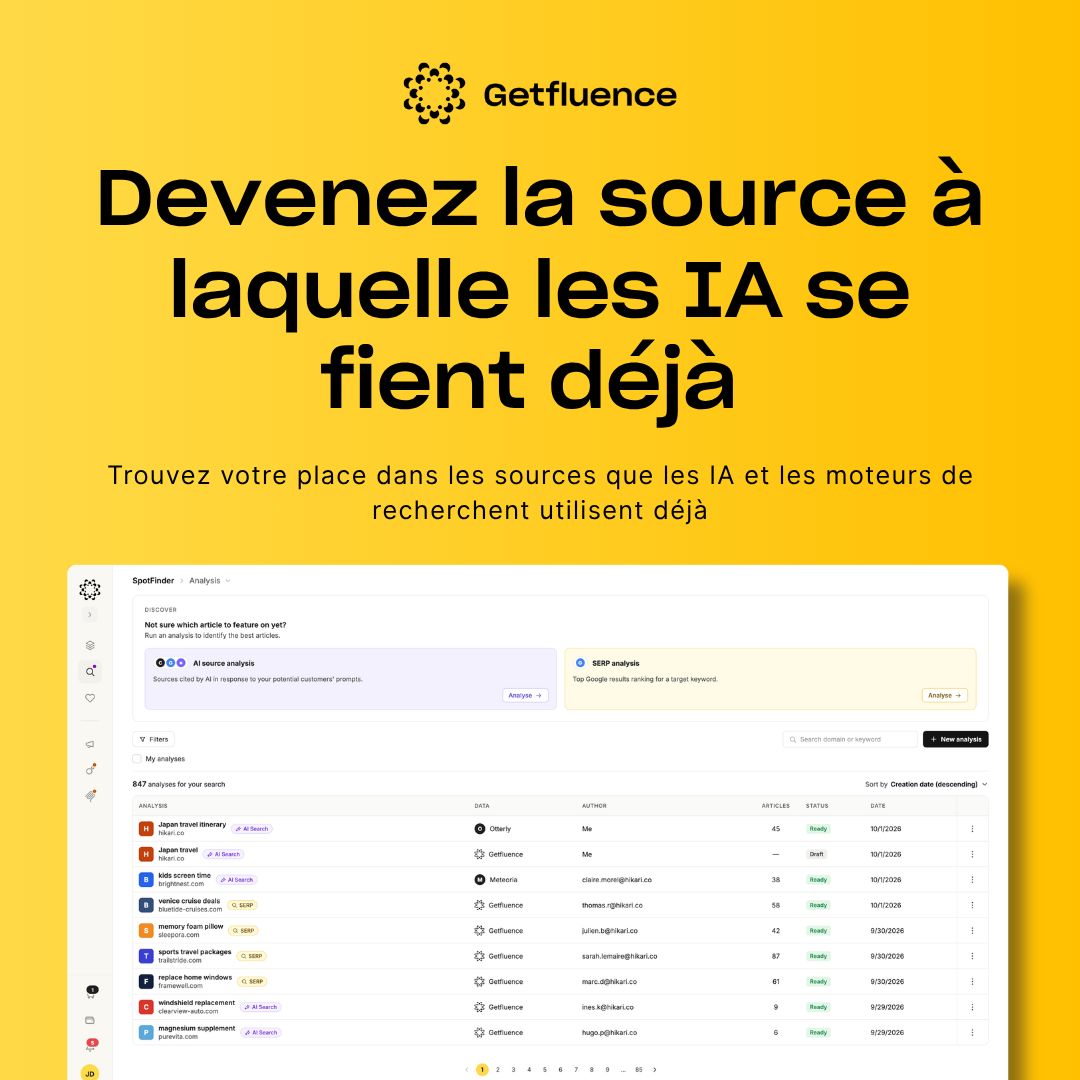Click the H avatar of Japan travel itinerary
This screenshot has height=1080, width=1080.
146,829
